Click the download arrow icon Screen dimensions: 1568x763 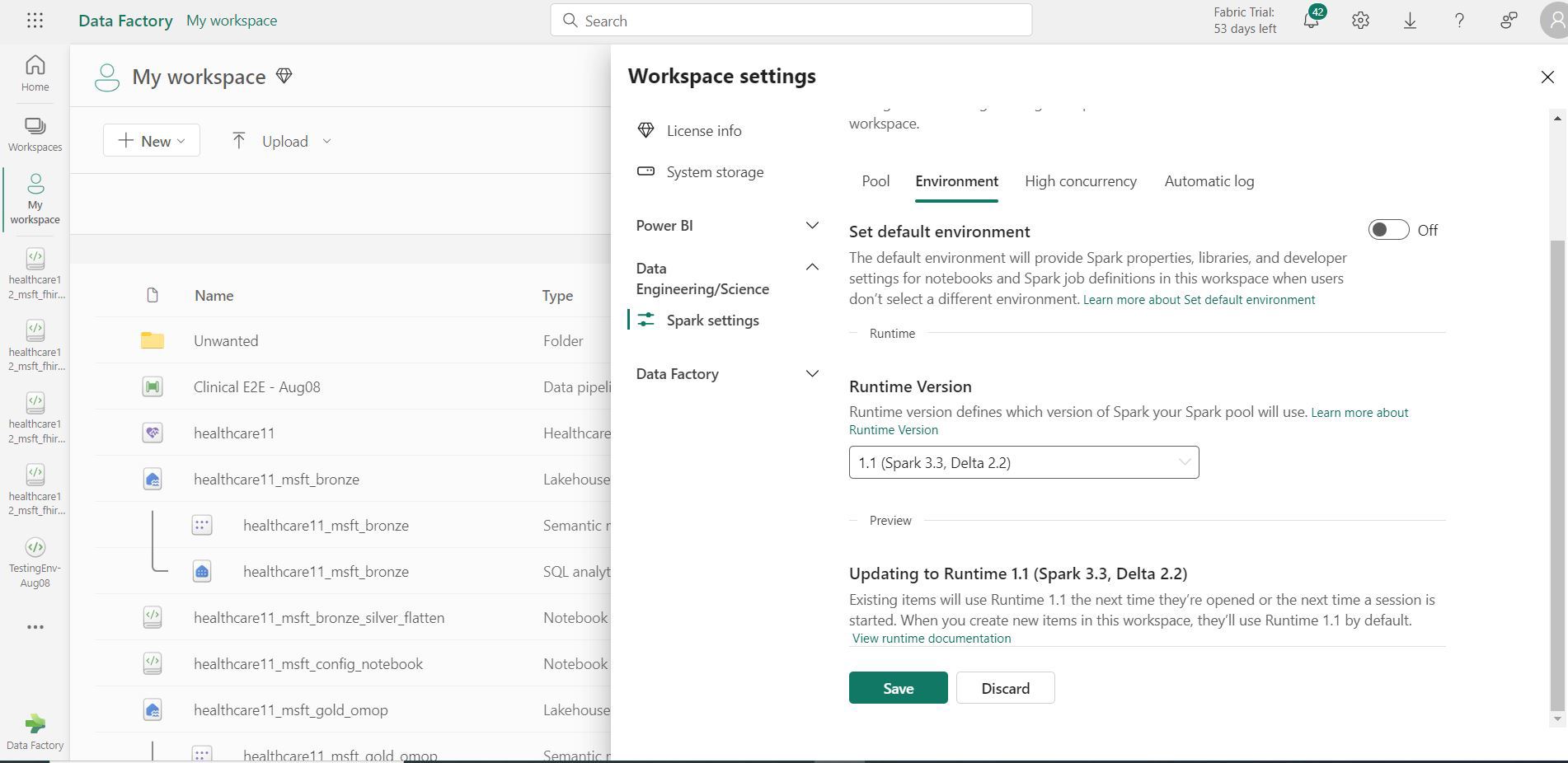(x=1410, y=21)
